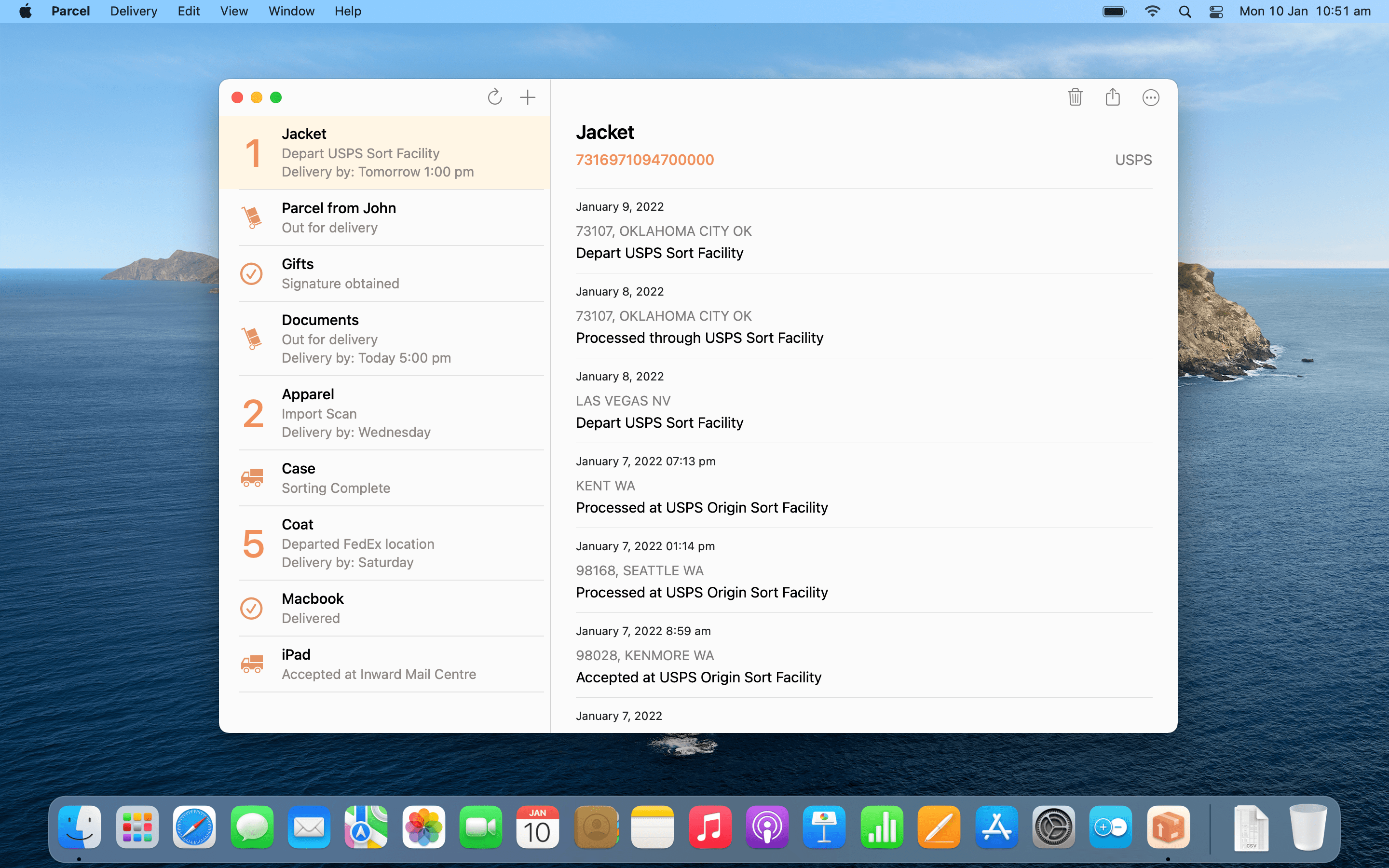
Task: Select the Macbook delivered item
Action: 384,608
